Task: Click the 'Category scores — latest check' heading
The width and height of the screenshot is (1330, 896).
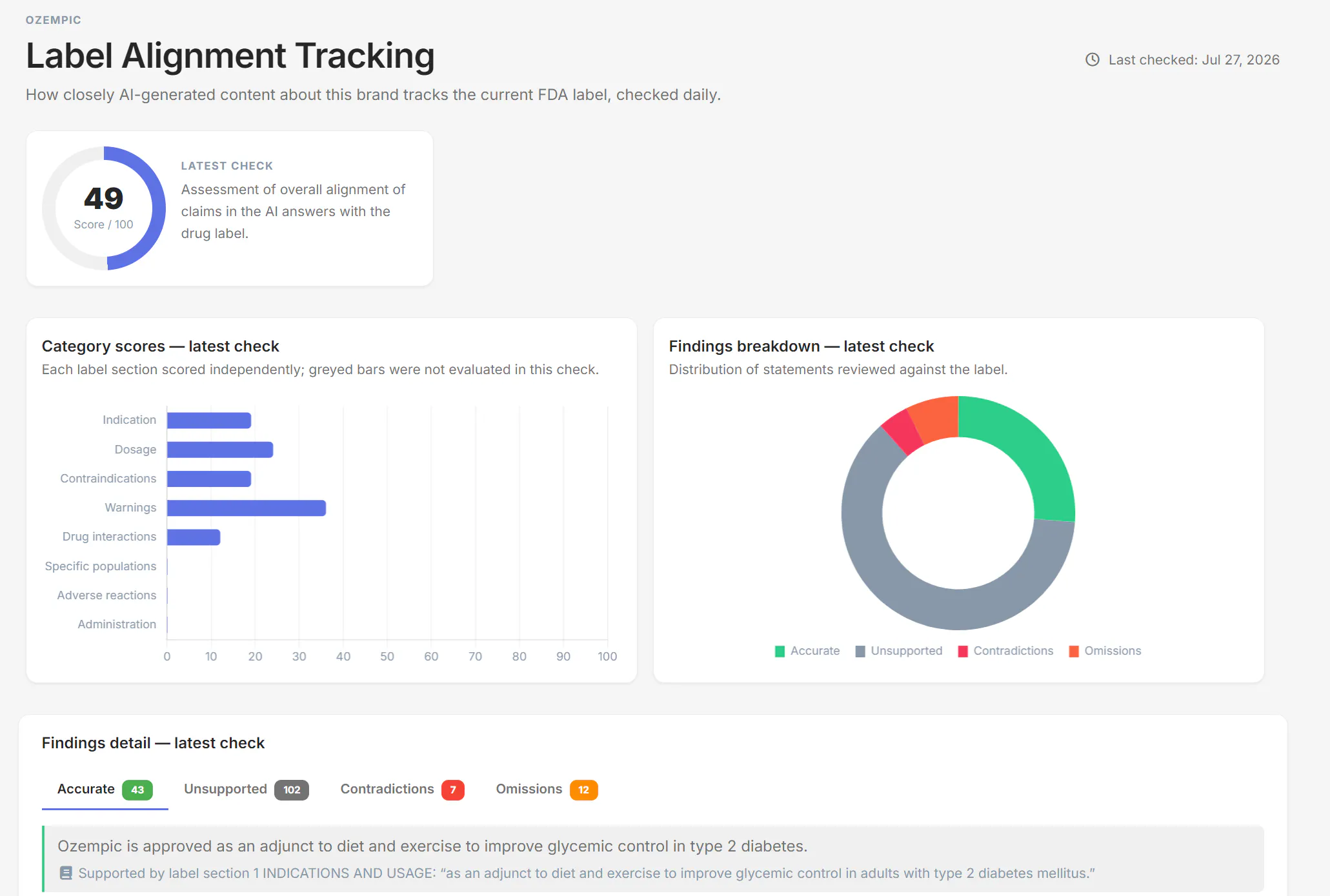Action: tap(161, 346)
